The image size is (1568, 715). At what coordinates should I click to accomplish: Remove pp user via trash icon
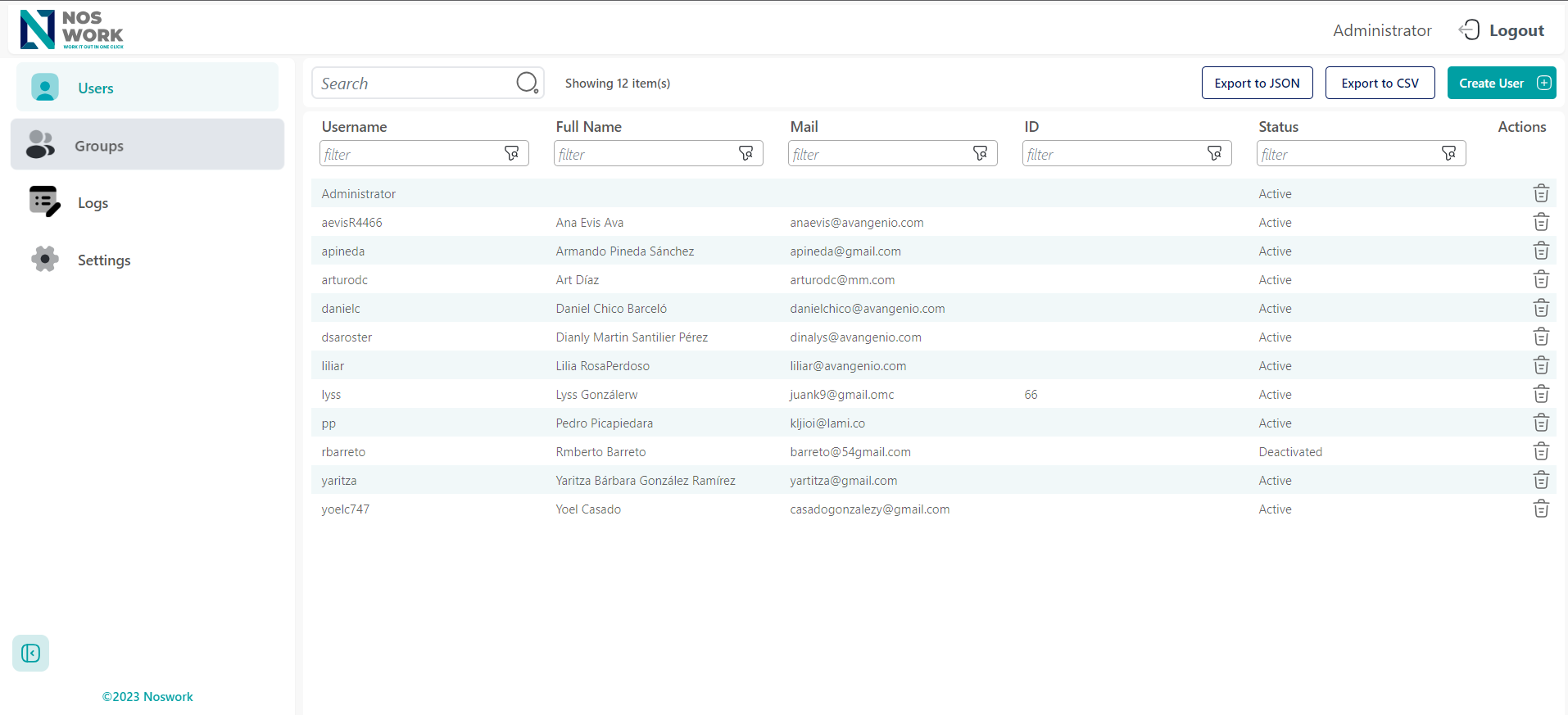tap(1541, 423)
